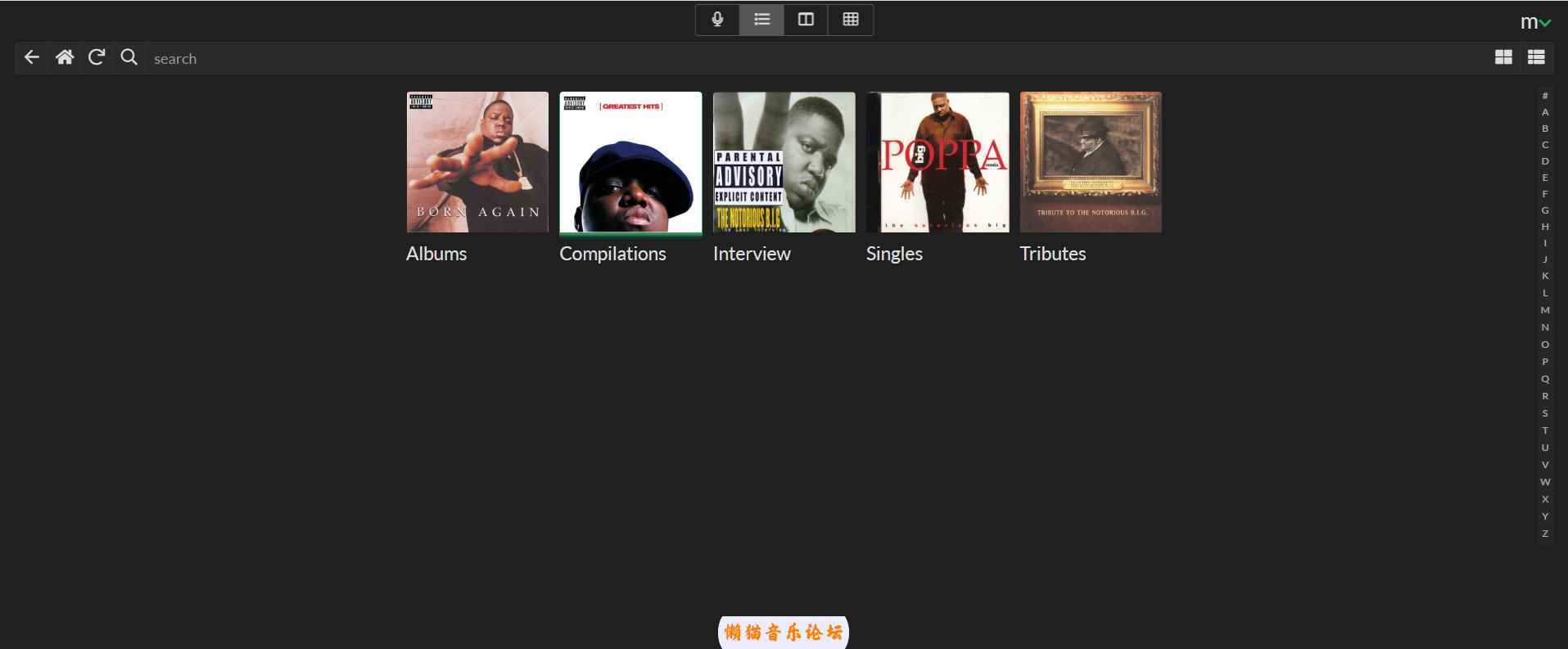Switch to detailed list view icon

1536,57
